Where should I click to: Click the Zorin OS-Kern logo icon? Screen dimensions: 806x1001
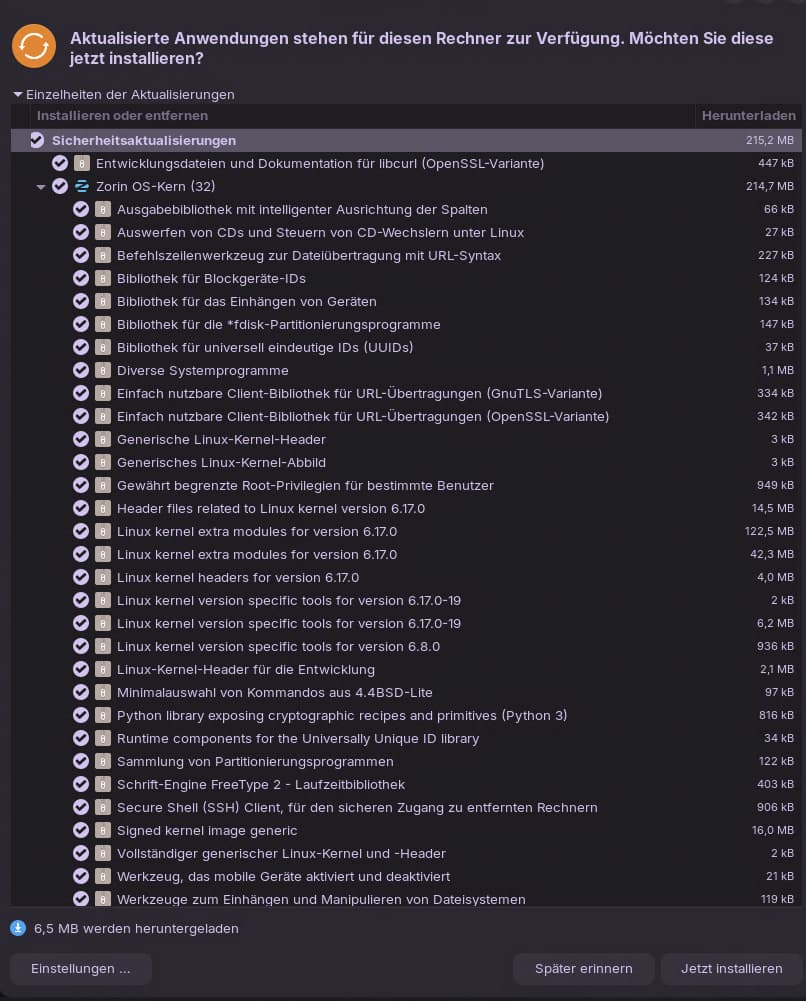click(x=82, y=186)
